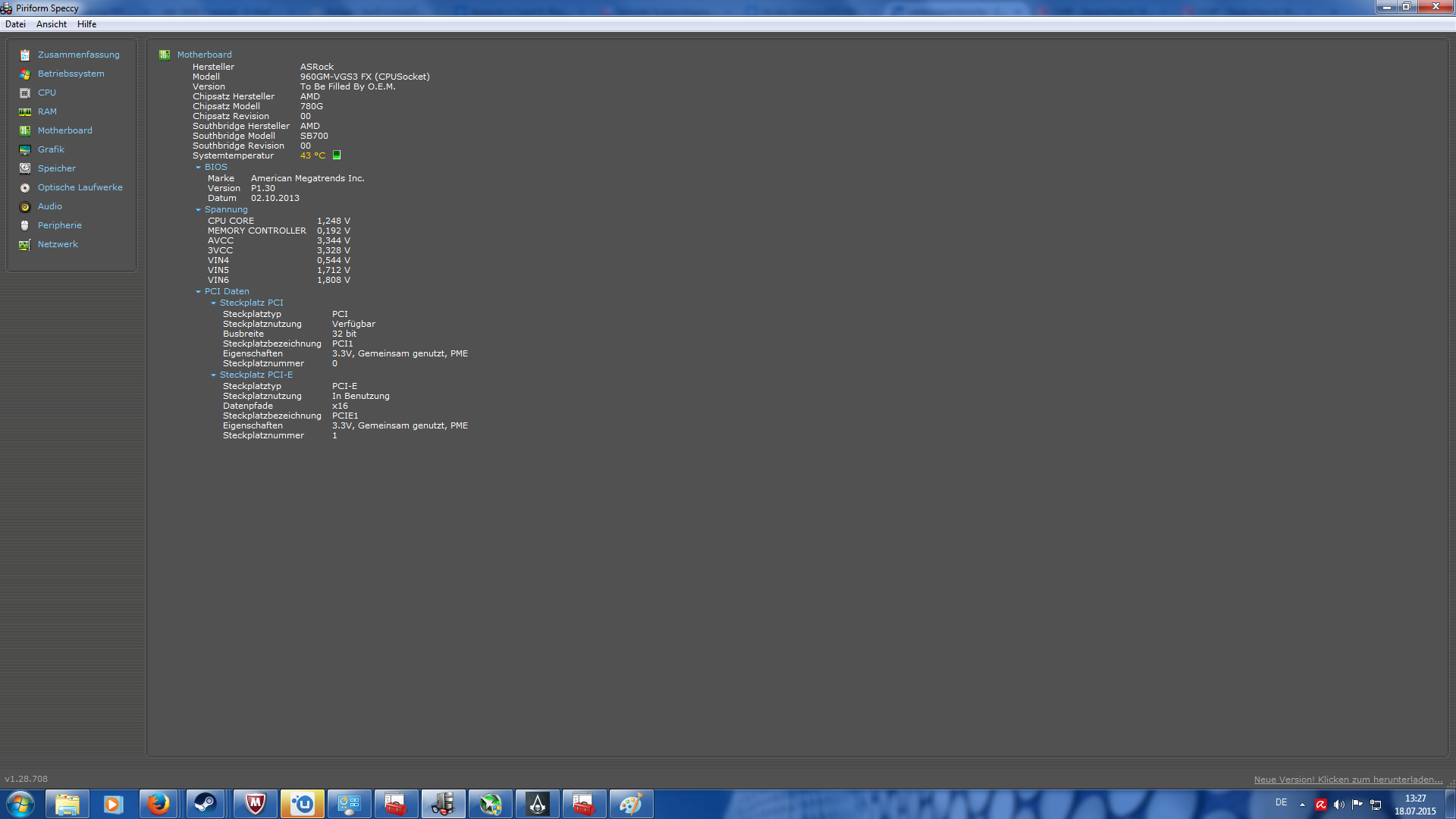
Task: Select Peripherie in the sidebar
Action: pos(59,225)
